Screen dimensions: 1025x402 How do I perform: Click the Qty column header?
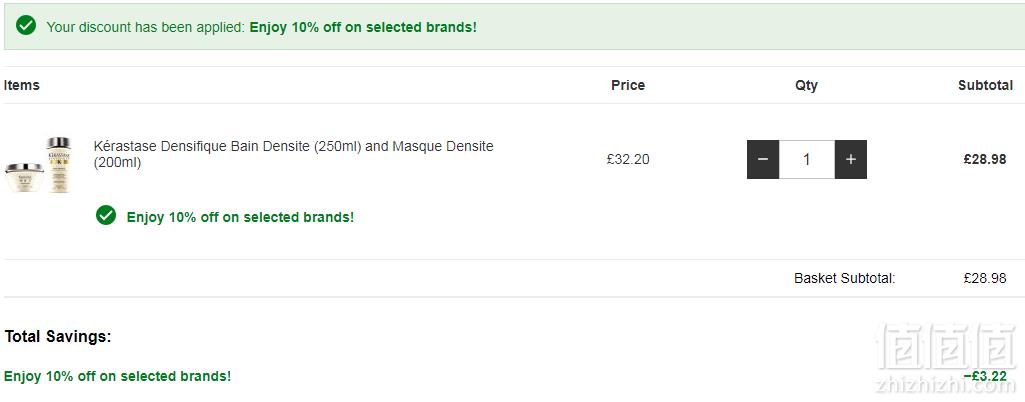807,85
